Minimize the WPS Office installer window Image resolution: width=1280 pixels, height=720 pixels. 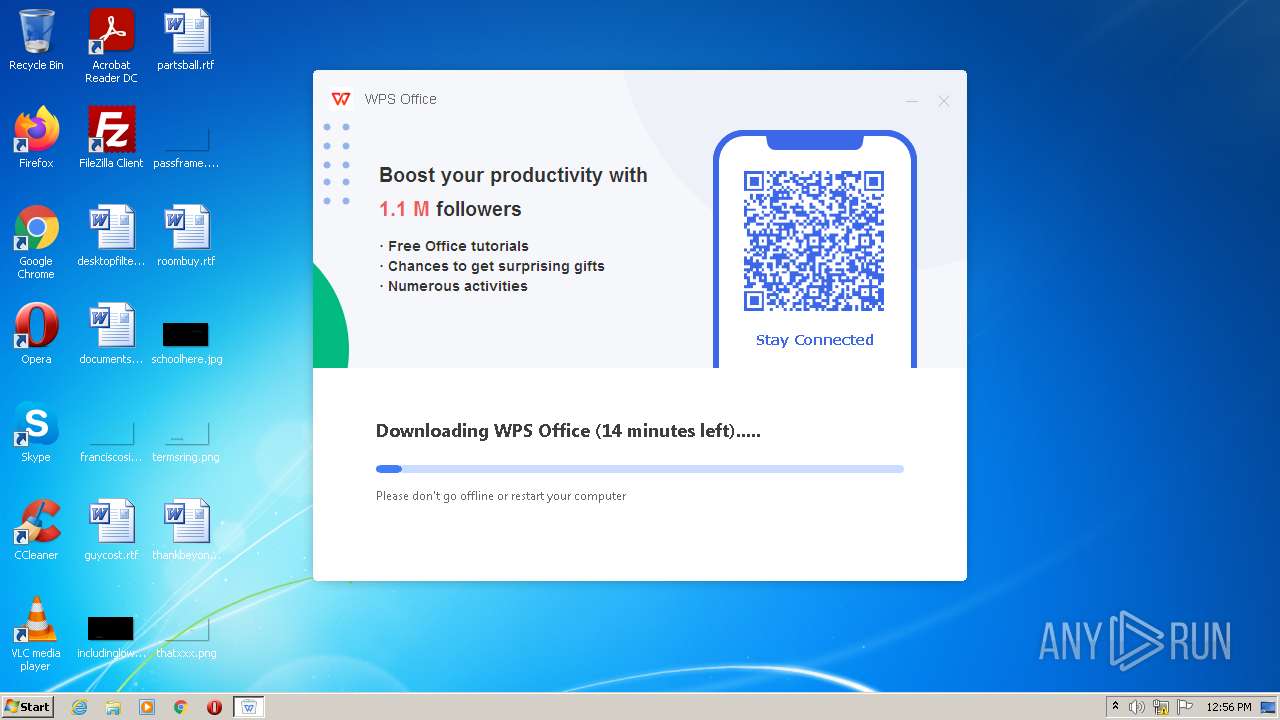[x=912, y=101]
